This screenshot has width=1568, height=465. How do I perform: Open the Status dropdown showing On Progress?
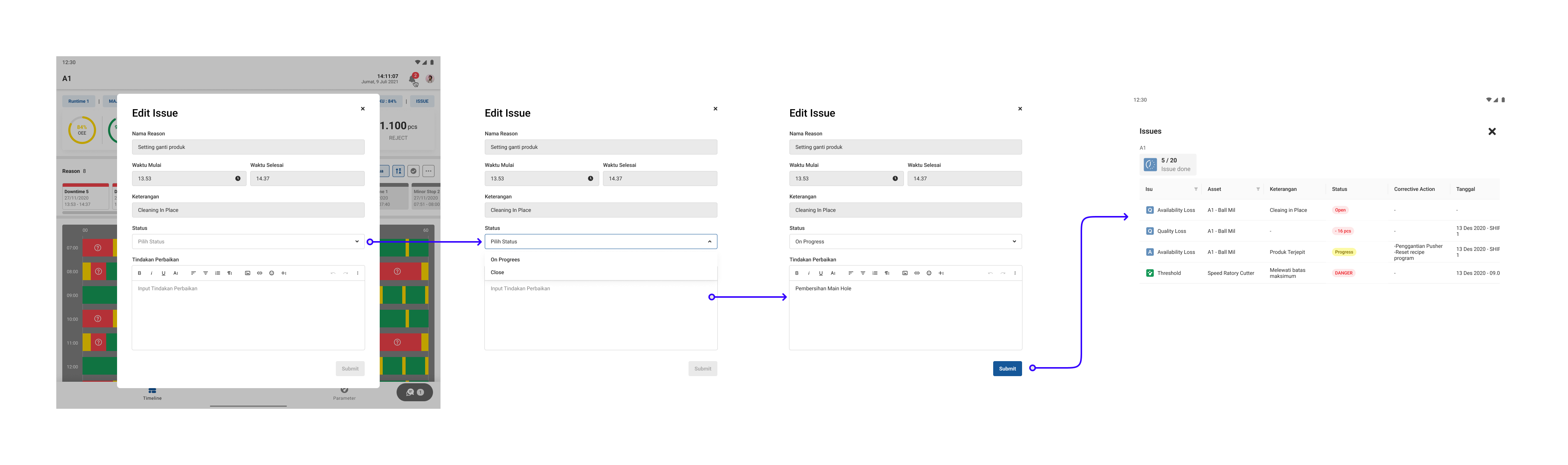pyautogui.click(x=906, y=241)
